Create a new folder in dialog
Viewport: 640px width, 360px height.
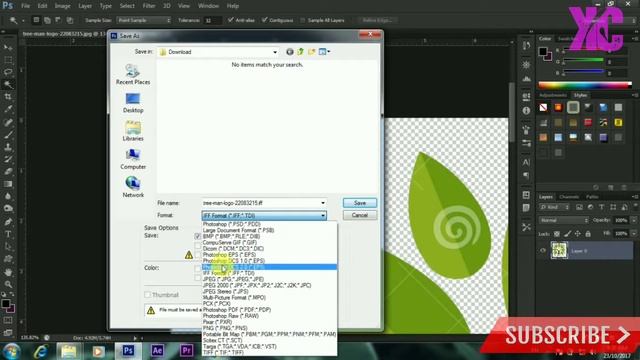click(311, 52)
